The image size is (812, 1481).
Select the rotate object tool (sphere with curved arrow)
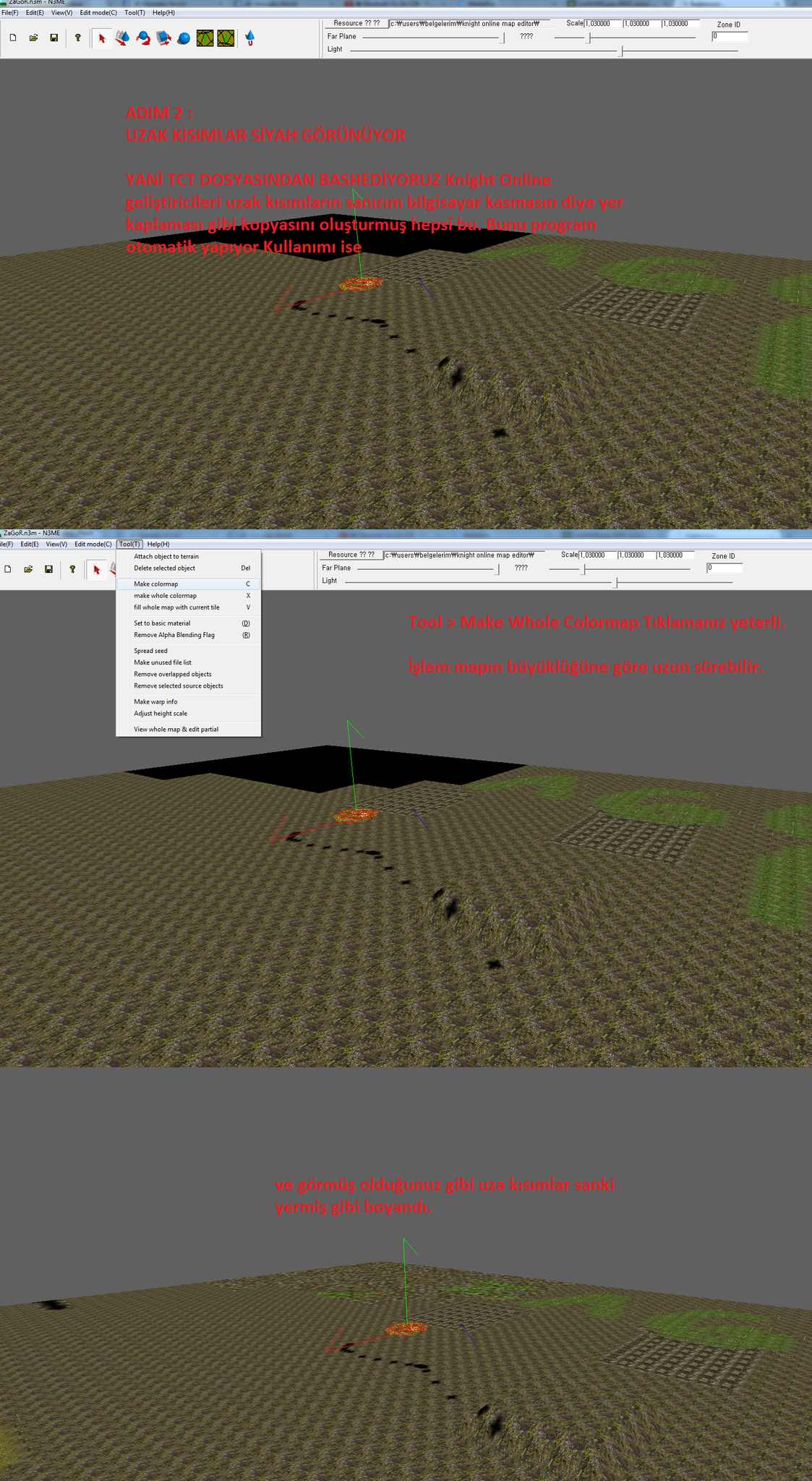[143, 38]
